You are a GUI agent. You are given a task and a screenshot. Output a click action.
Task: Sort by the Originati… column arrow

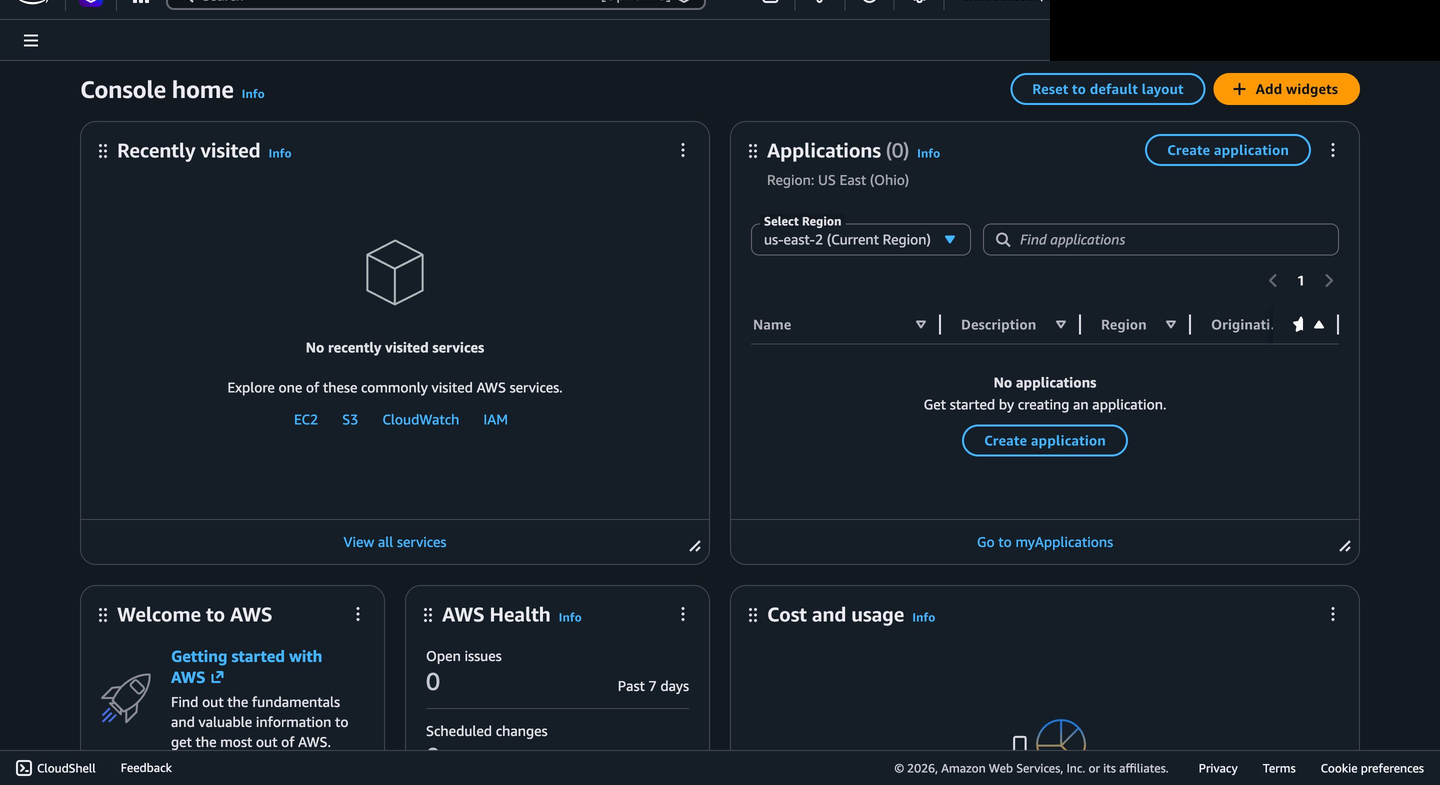1319,325
